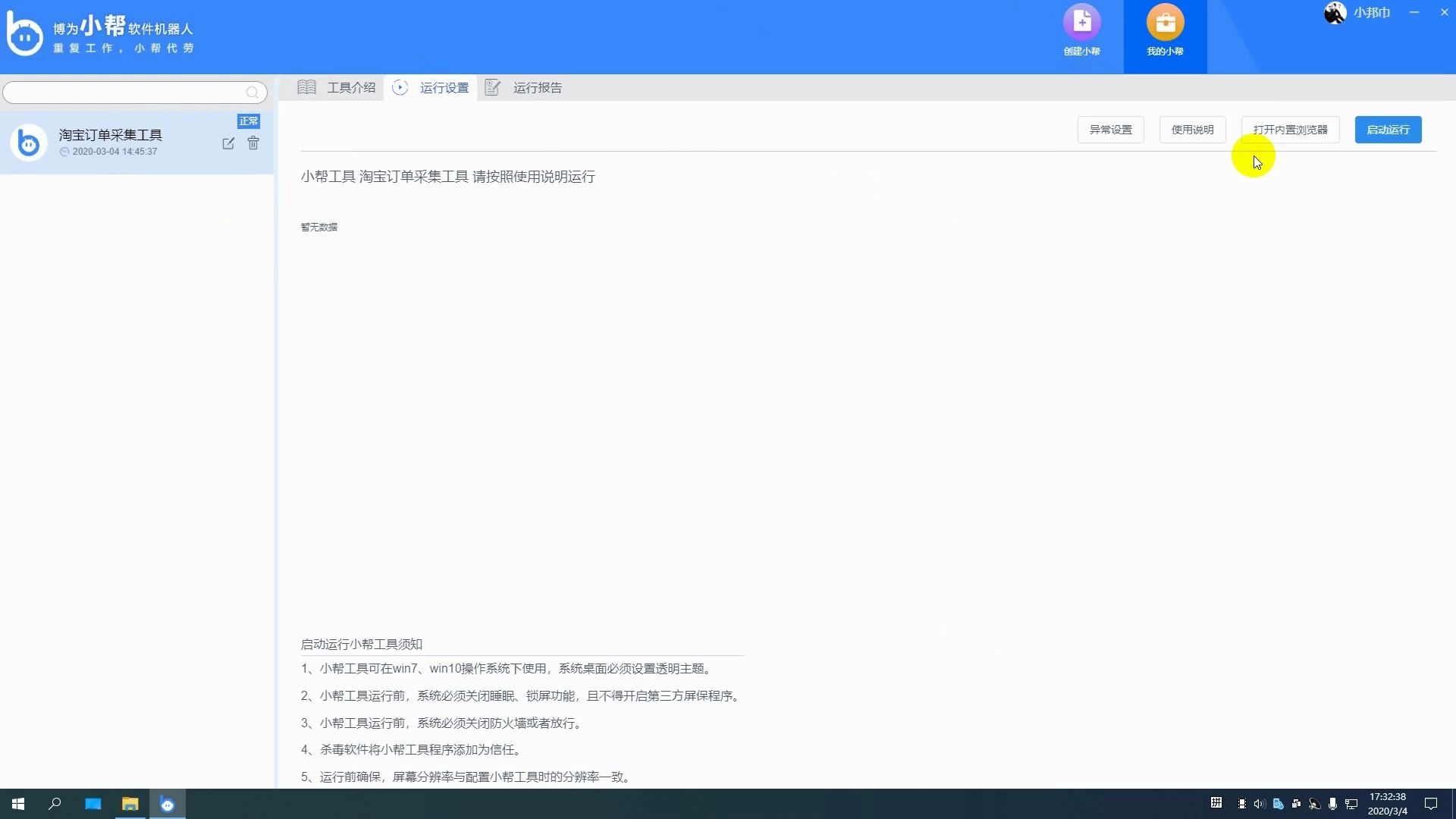Click the 小帮 robot taskbar icon
The image size is (1456, 819).
pos(168,804)
